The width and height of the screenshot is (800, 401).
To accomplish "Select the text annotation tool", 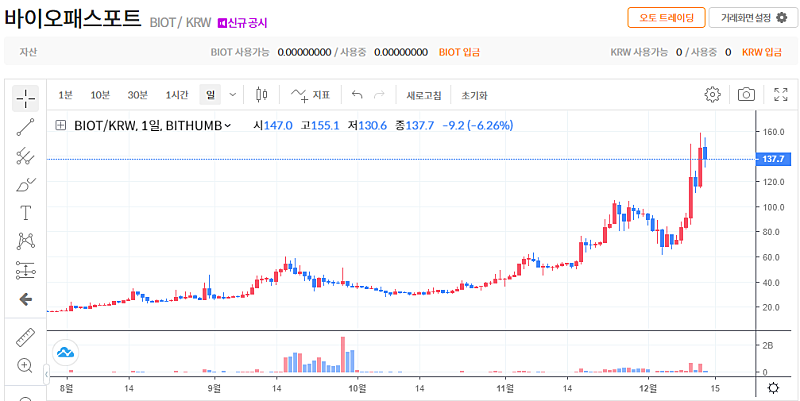I will [x=26, y=213].
